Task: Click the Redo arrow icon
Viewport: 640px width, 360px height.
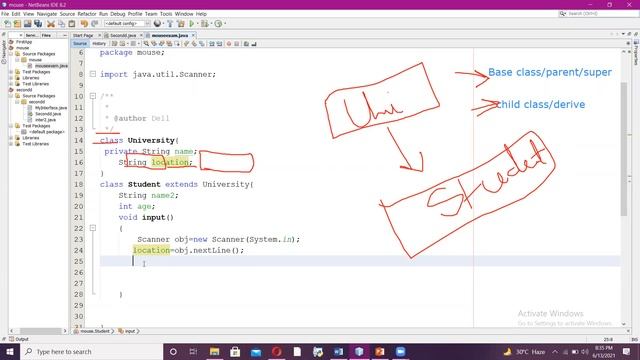Action: [95, 24]
